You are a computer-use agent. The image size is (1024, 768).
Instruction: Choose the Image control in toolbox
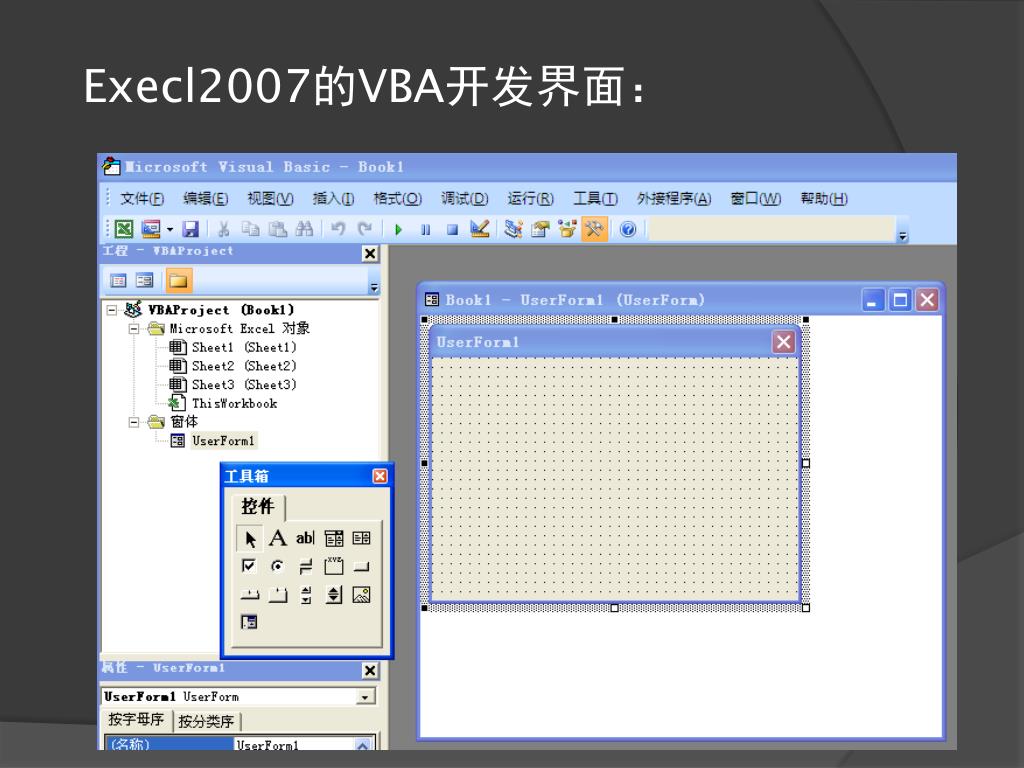[x=361, y=594]
